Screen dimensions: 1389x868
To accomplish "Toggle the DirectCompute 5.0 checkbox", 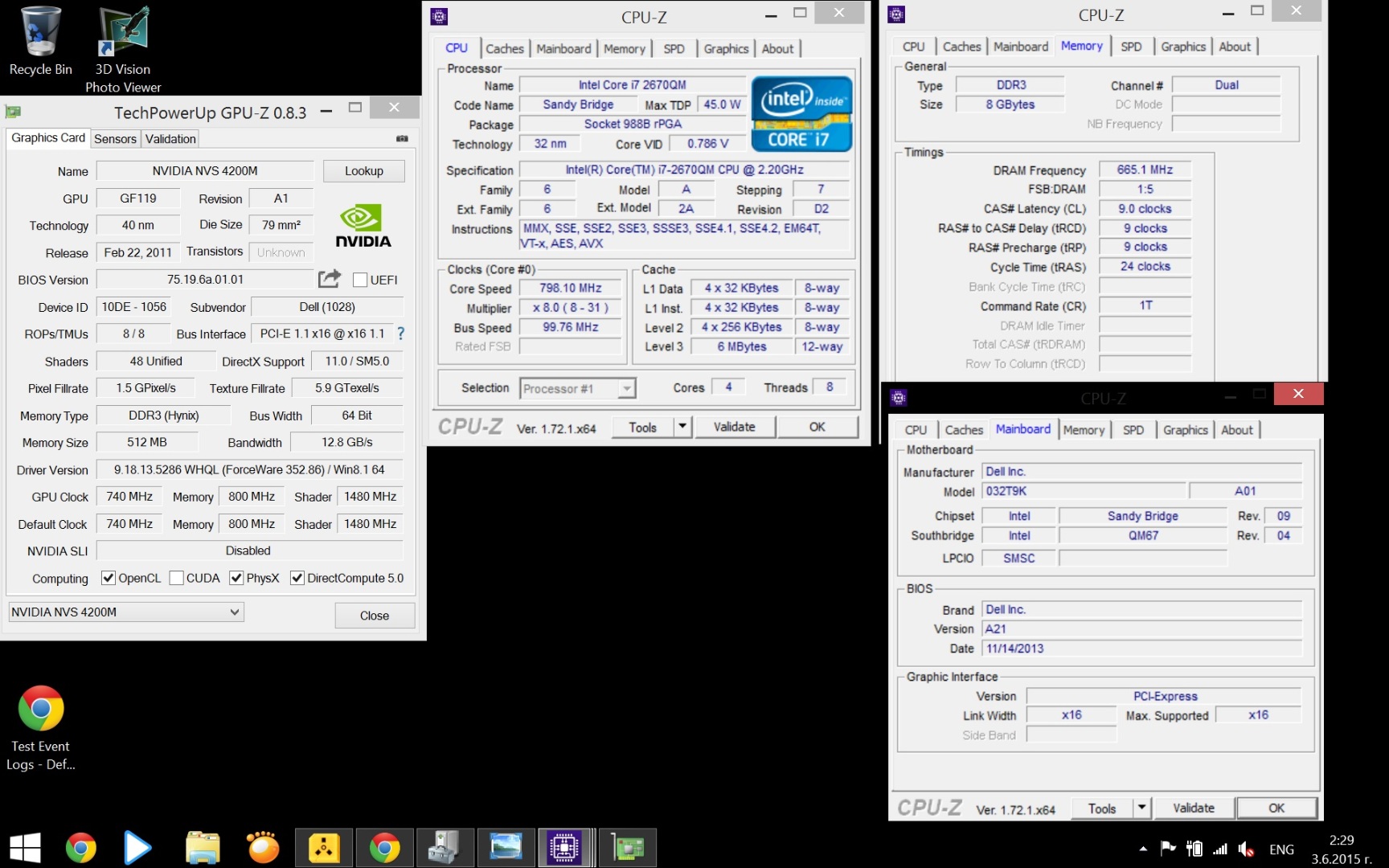I will pyautogui.click(x=297, y=578).
